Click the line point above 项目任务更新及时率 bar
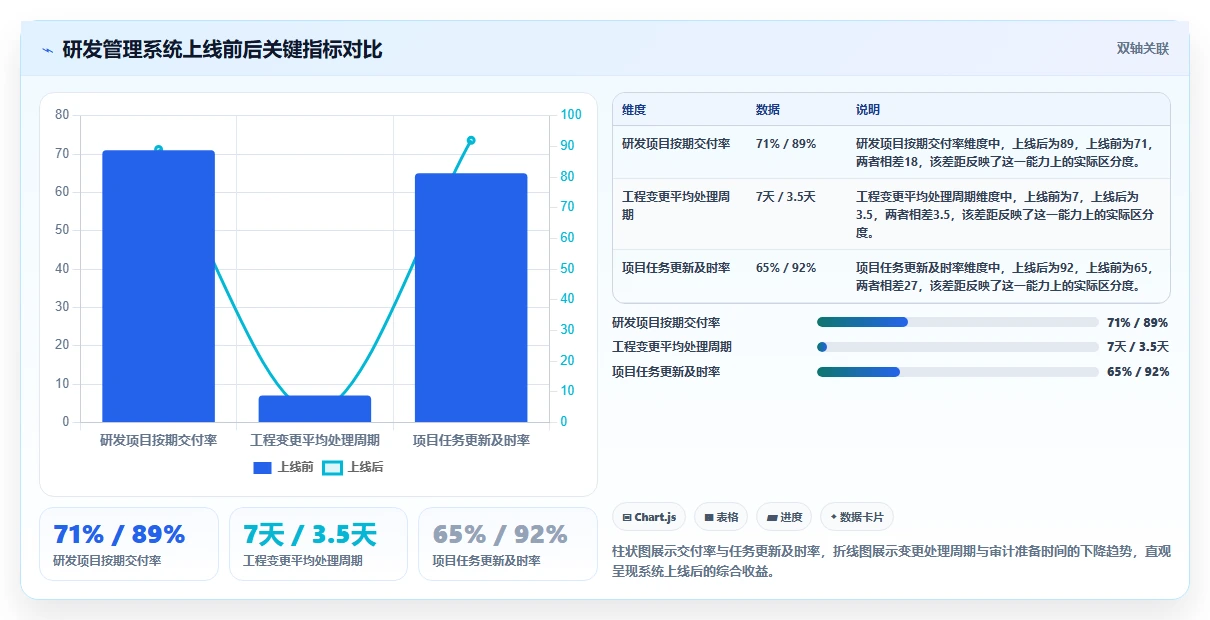The image size is (1210, 620). (x=471, y=141)
